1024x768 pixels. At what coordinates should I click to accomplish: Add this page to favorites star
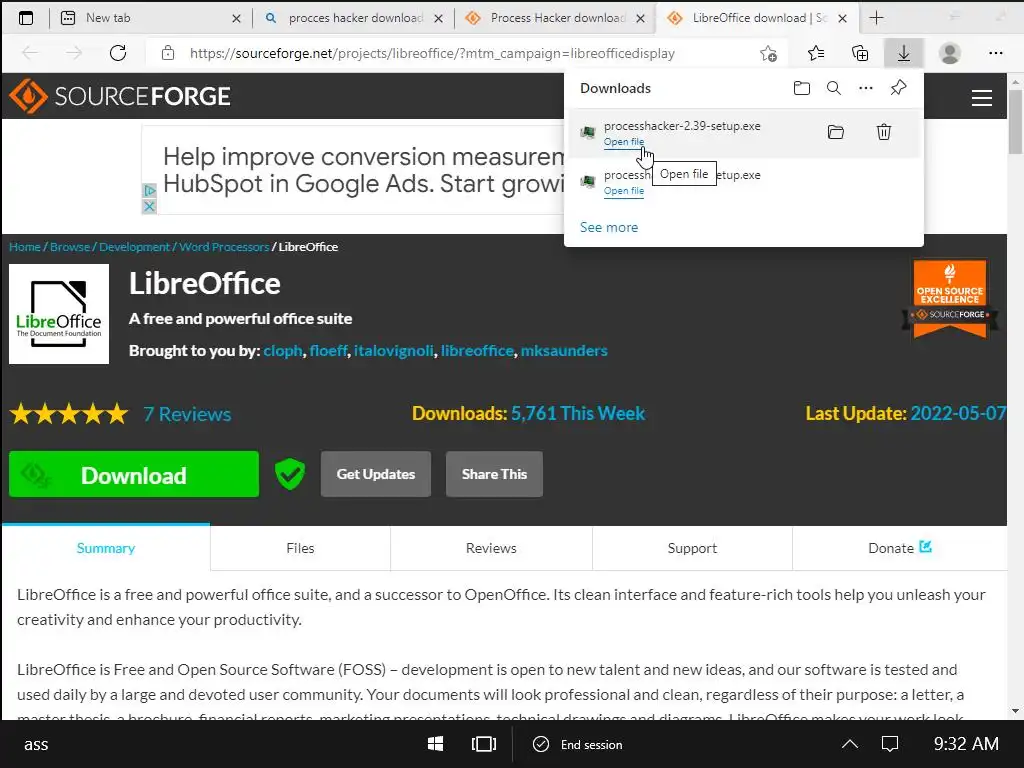pos(768,54)
